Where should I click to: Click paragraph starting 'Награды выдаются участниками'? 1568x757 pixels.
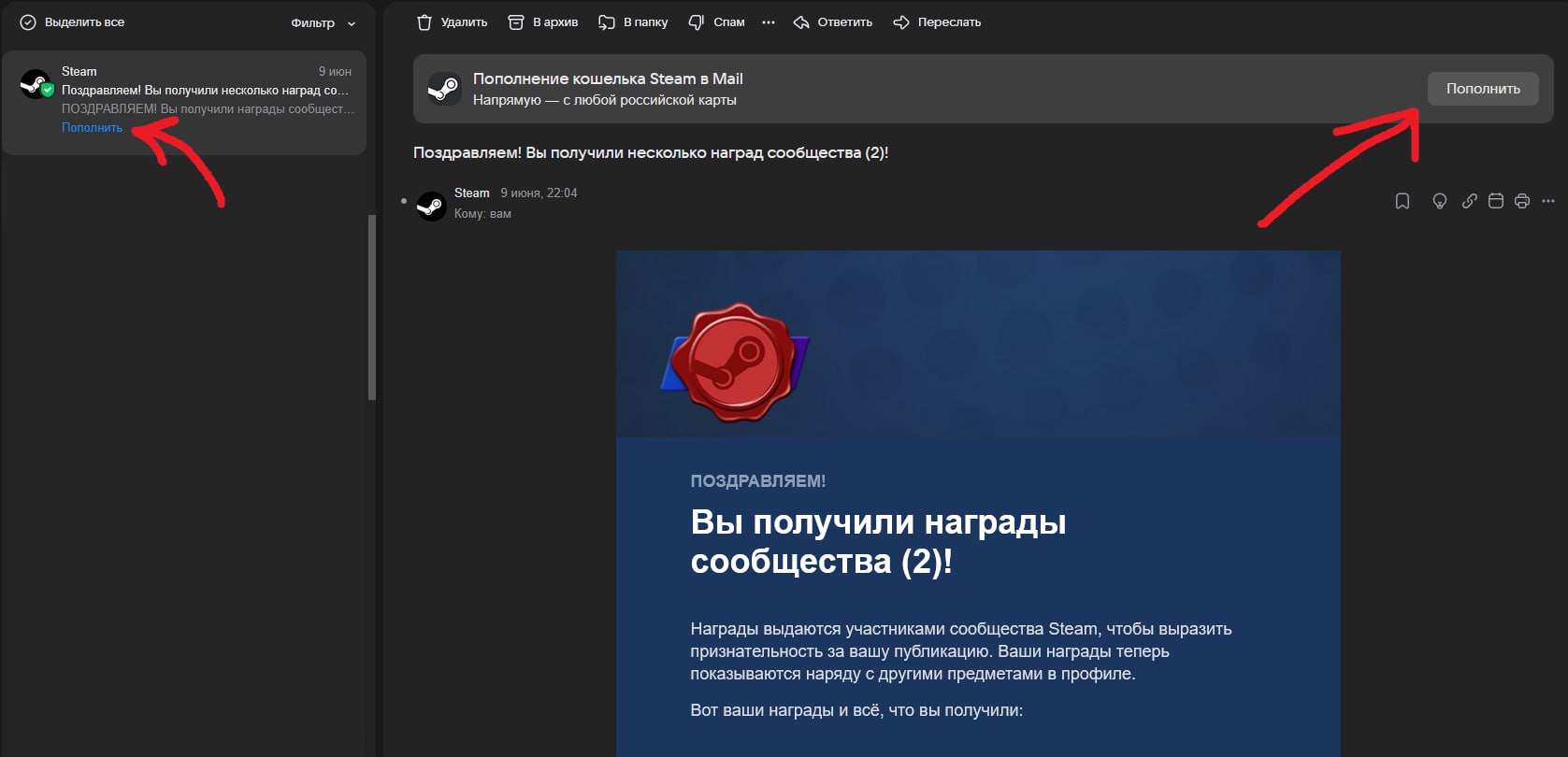pyautogui.click(x=961, y=651)
